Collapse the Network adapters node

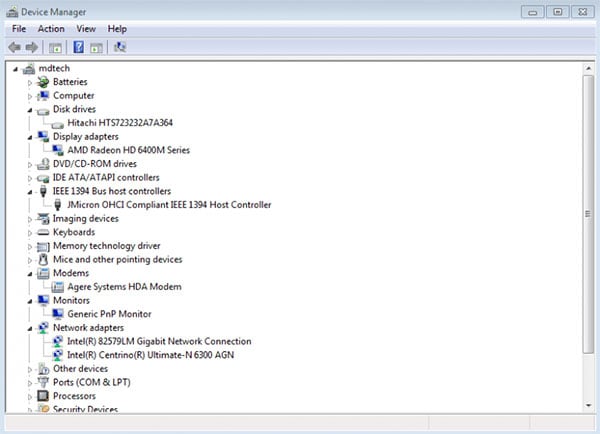(30, 329)
